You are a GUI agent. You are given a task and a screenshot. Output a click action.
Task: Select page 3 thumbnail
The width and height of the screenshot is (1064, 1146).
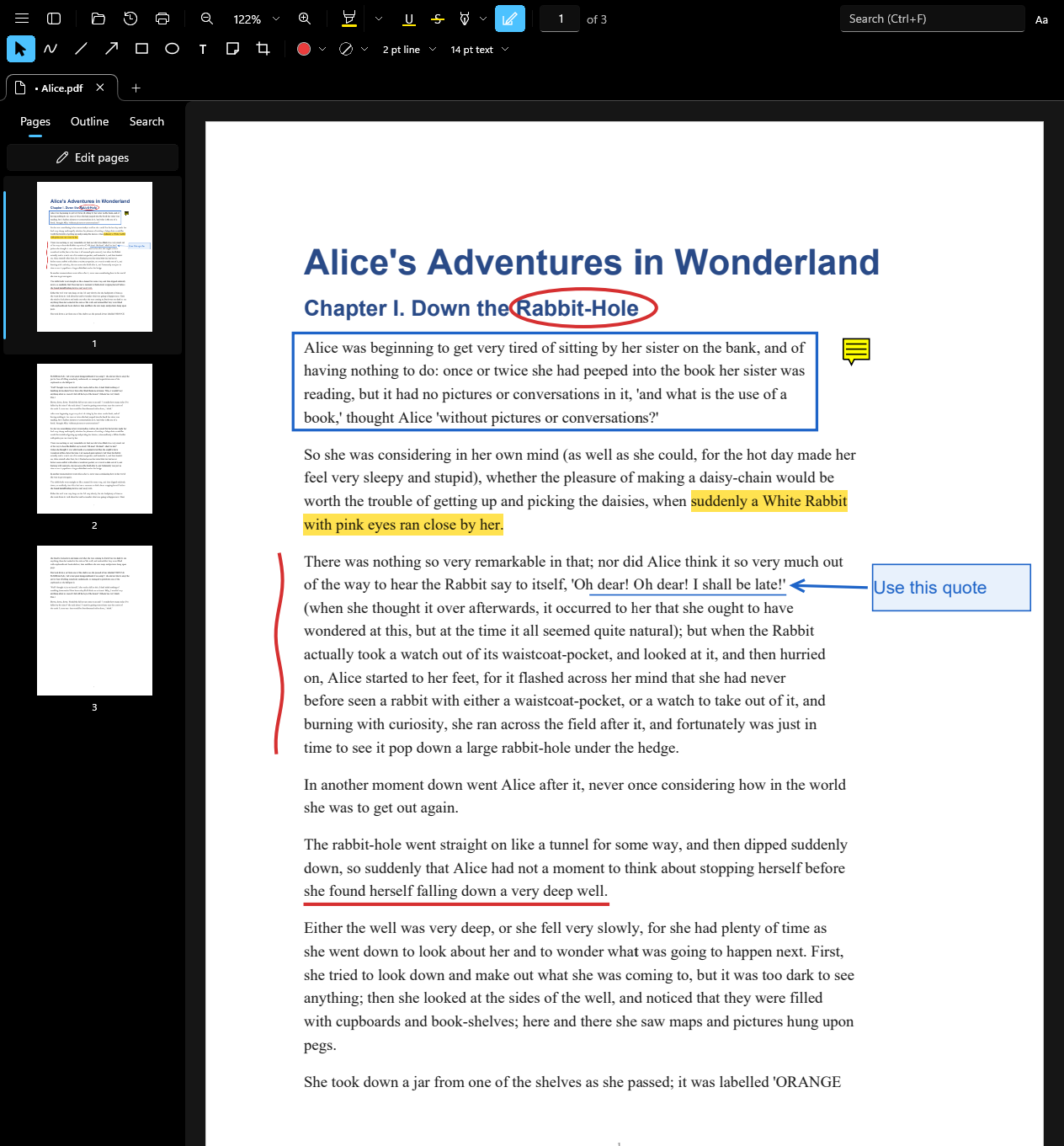(94, 621)
